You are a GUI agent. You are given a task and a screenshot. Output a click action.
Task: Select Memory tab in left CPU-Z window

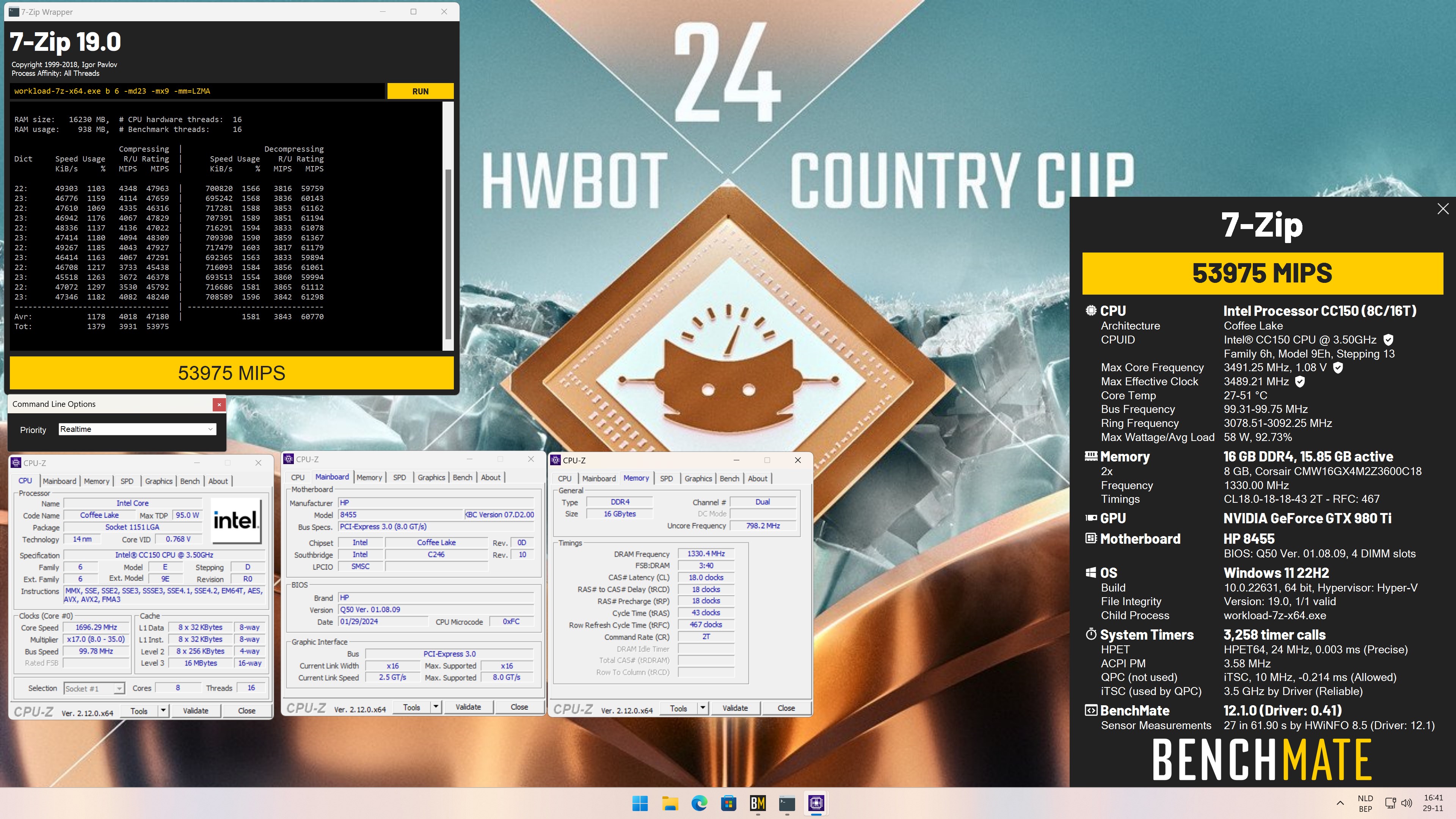click(97, 481)
